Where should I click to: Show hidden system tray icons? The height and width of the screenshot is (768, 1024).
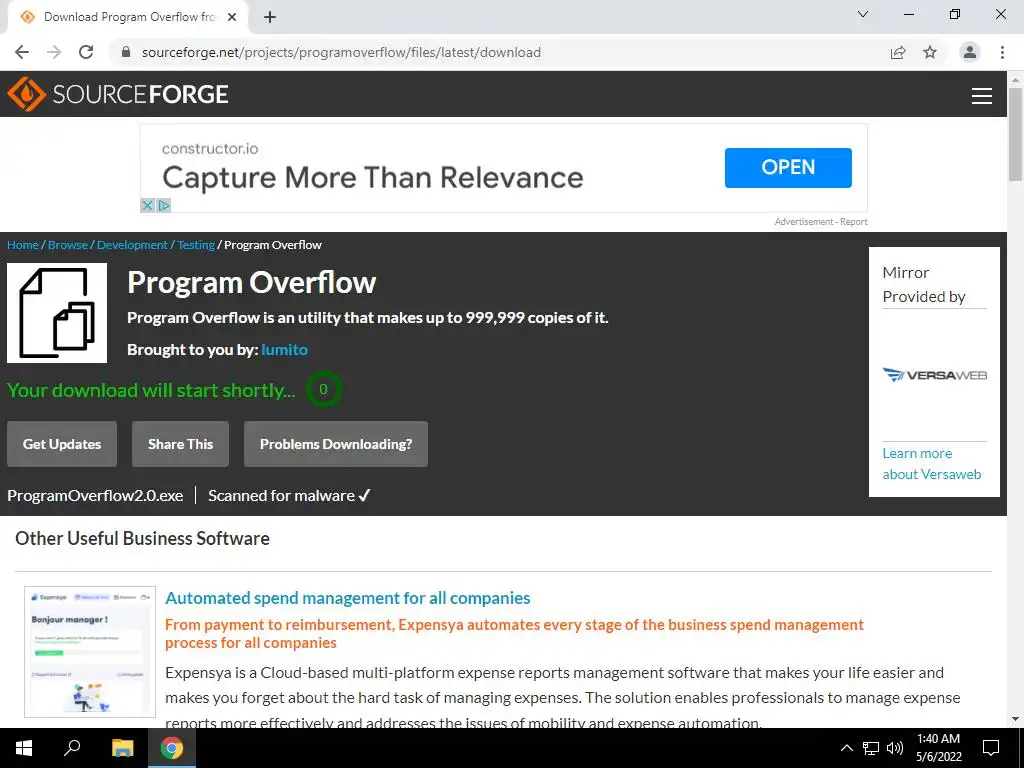[x=846, y=748]
